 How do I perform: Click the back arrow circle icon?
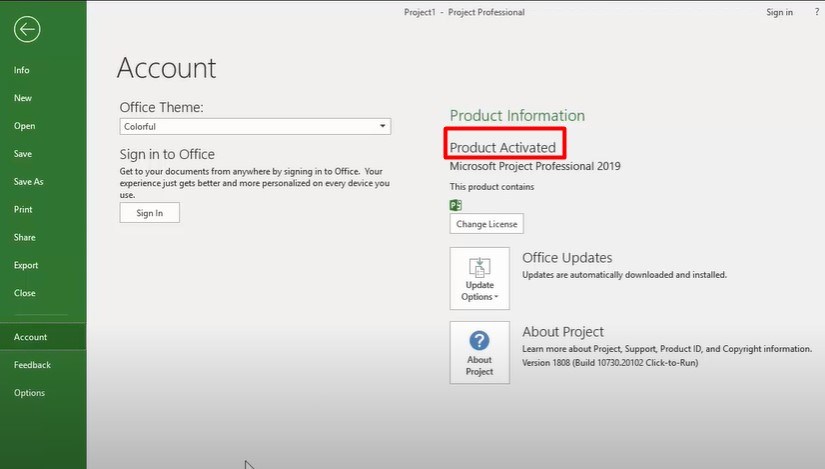pos(27,29)
